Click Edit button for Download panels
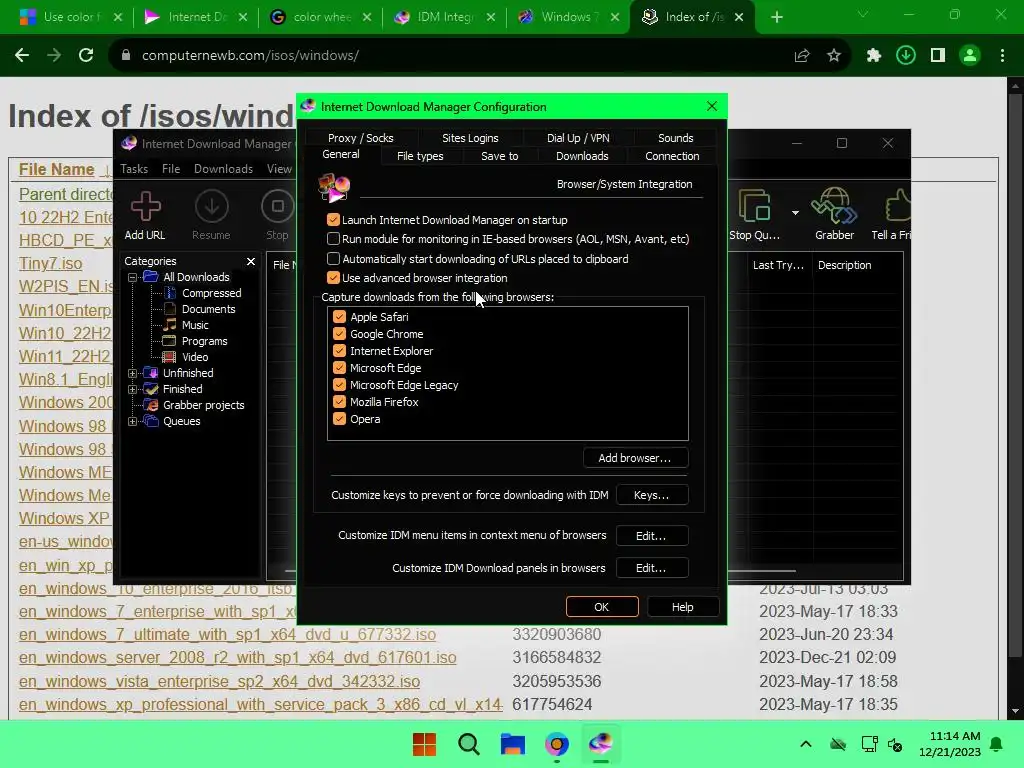The height and width of the screenshot is (768, 1024). click(651, 568)
